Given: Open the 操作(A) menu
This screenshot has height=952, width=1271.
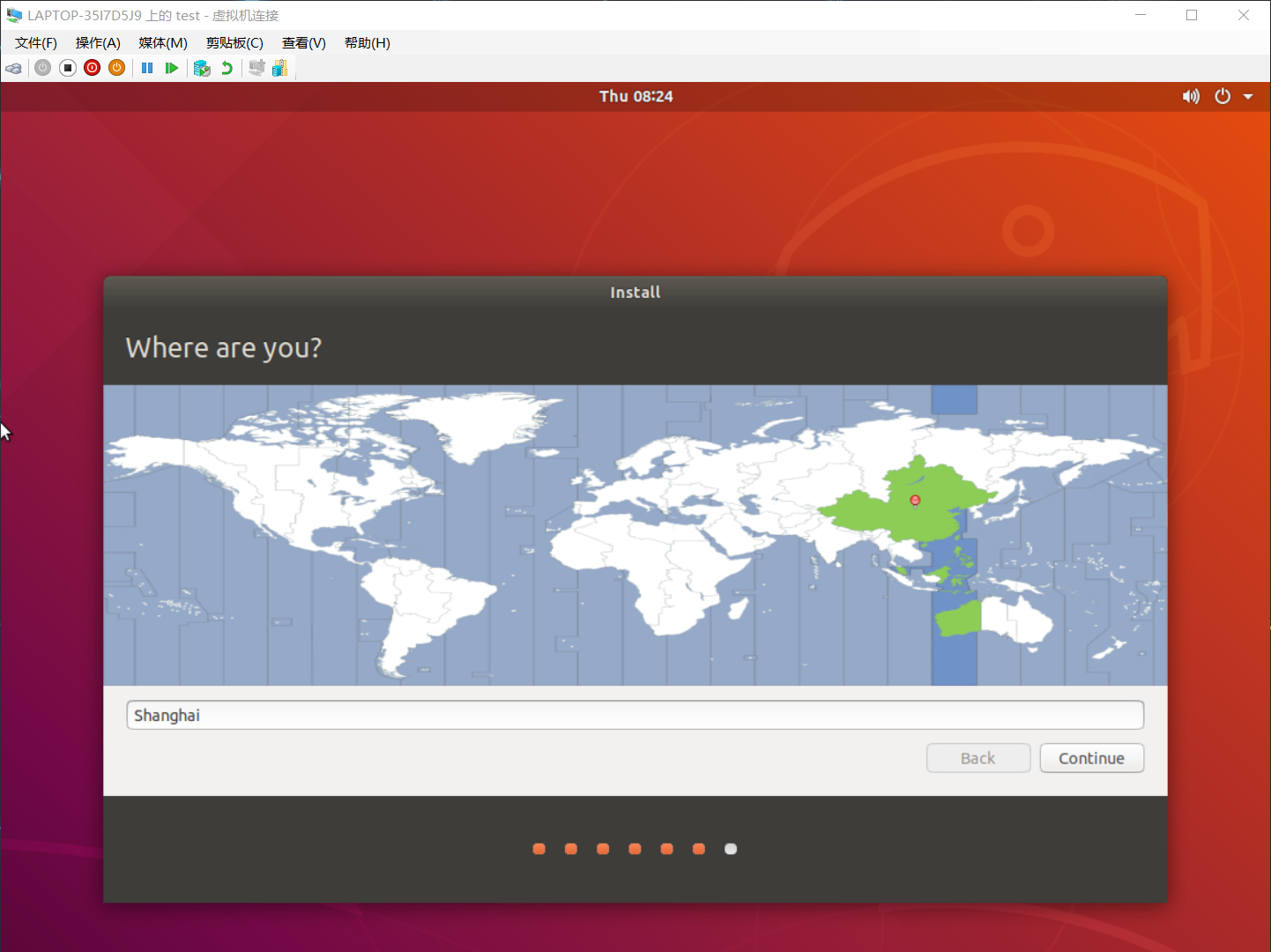Looking at the screenshot, I should (x=98, y=43).
